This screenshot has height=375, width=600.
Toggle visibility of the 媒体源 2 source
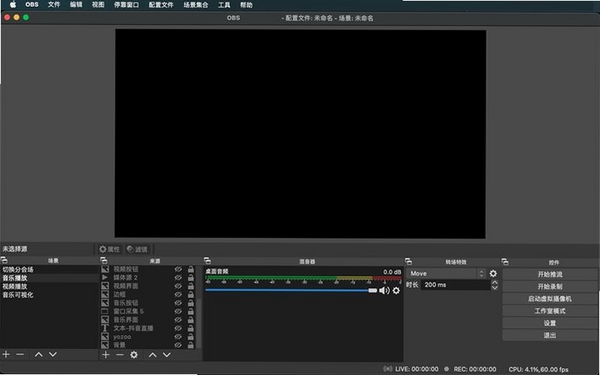pos(178,277)
